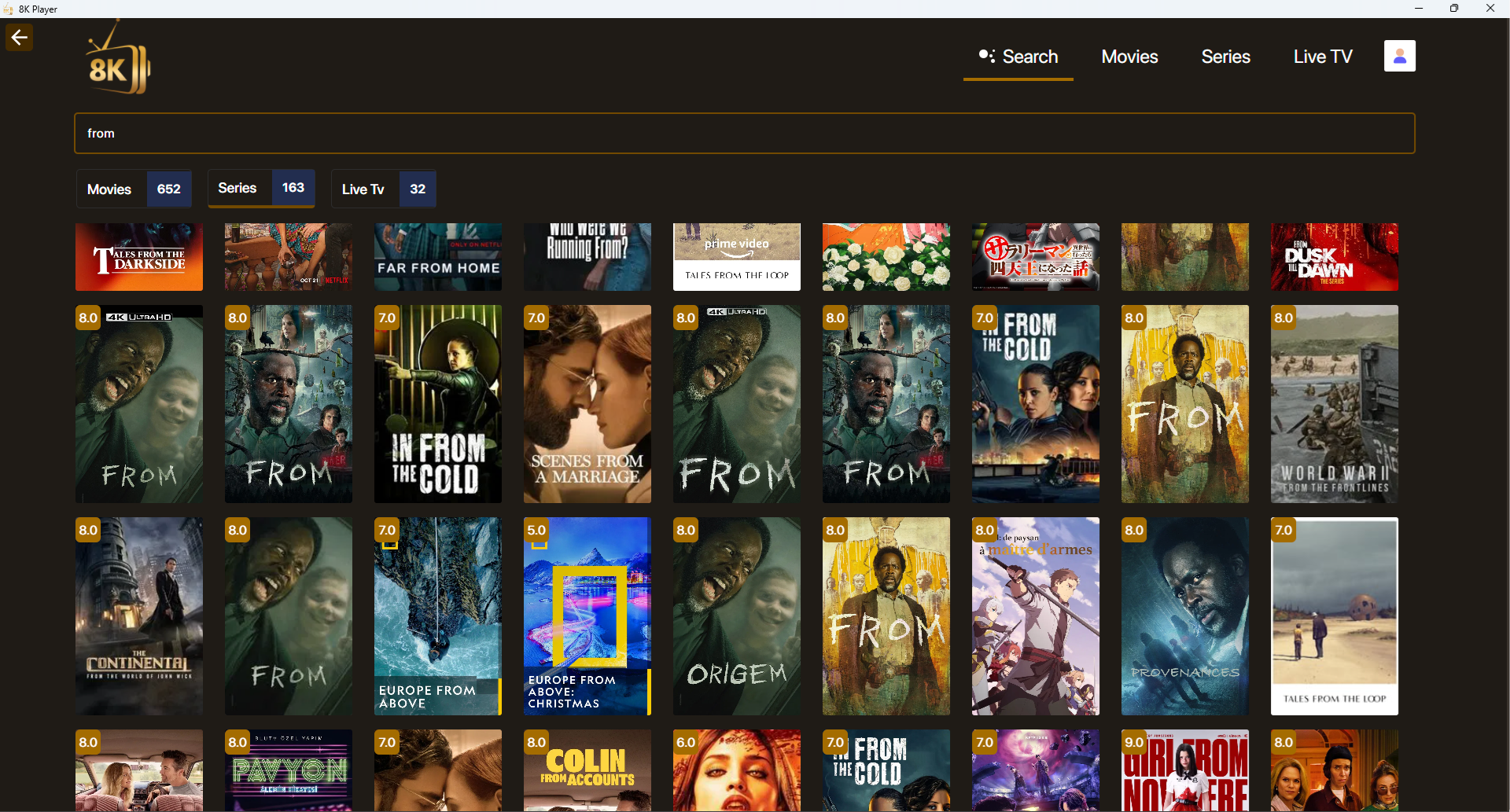Filter results by Live Tv 32
The width and height of the screenshot is (1510, 812).
click(384, 189)
